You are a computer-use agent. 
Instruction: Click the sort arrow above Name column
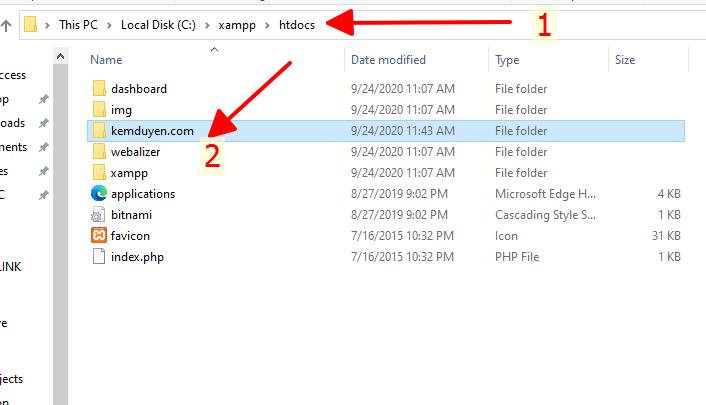click(x=215, y=49)
